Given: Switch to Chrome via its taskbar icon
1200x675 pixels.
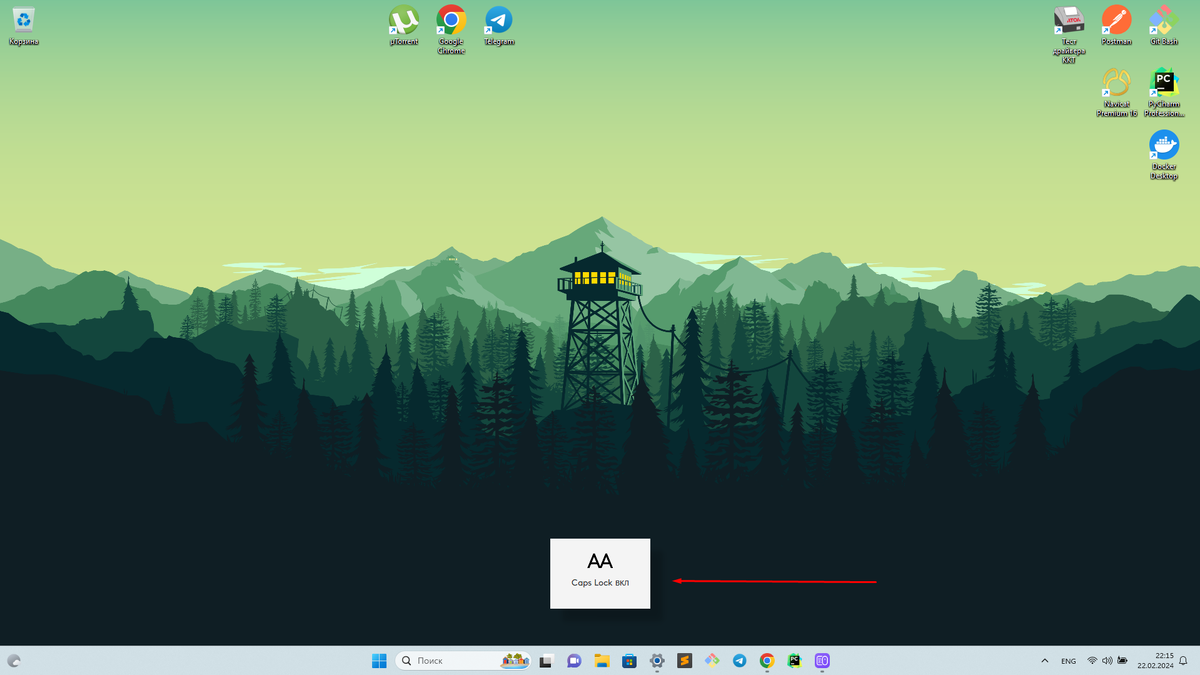Looking at the screenshot, I should [x=767, y=661].
